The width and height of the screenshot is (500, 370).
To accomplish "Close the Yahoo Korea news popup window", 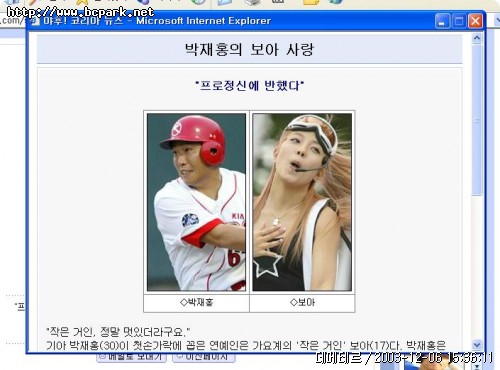I will pos(475,22).
